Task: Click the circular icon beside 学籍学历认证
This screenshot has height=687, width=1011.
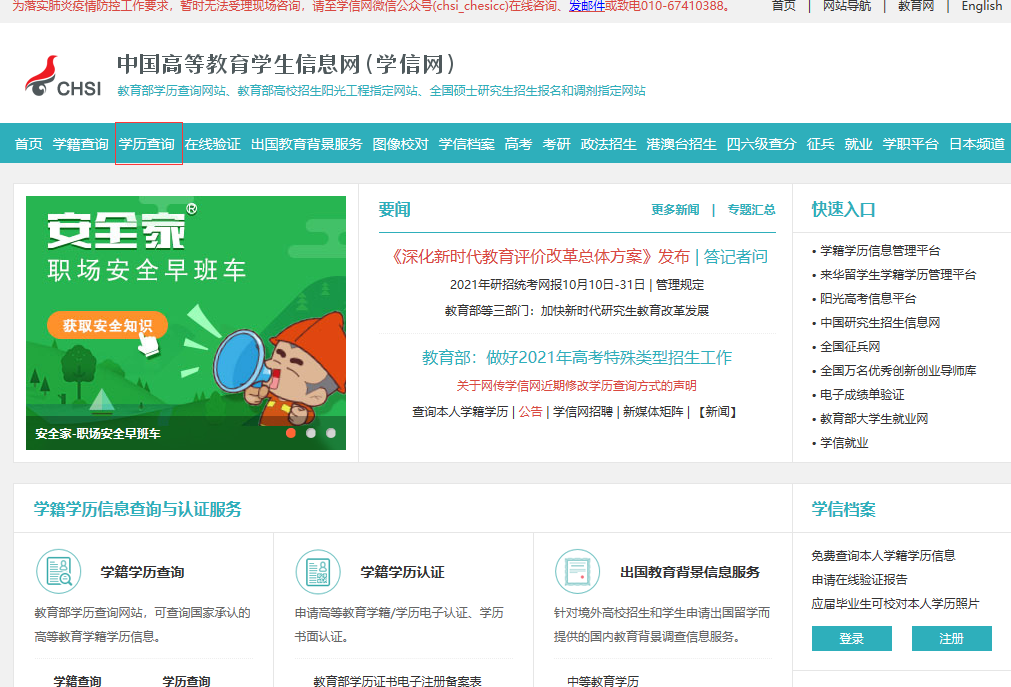Action: tap(316, 571)
